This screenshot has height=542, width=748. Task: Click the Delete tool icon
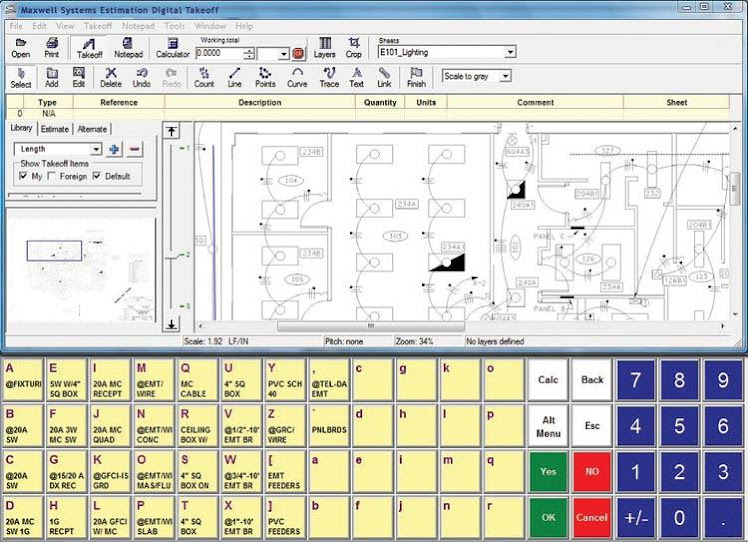[x=111, y=78]
